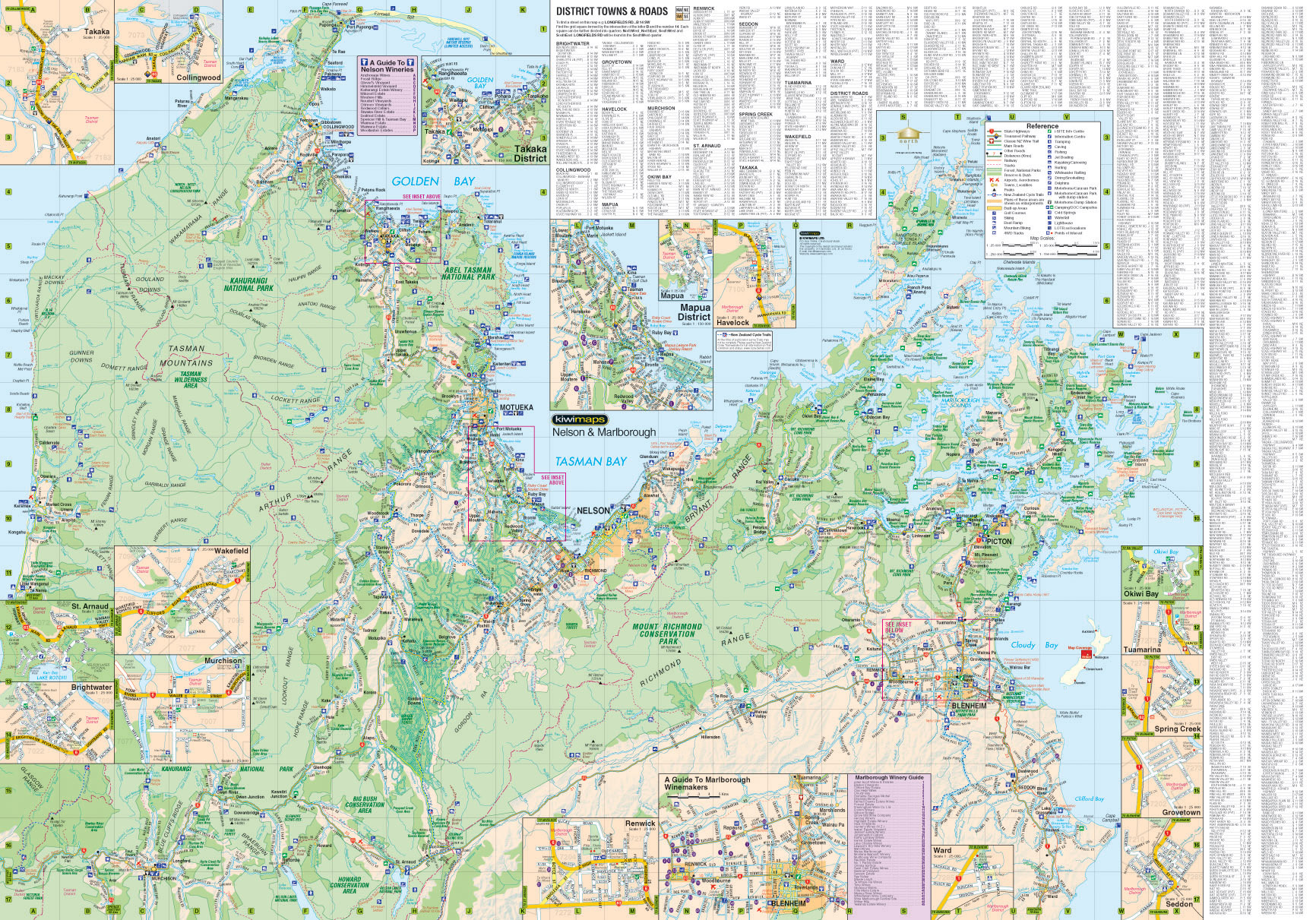Click the 'Grovetown' inset map title
Screen dimensions: 1316x920
tap(1181, 812)
